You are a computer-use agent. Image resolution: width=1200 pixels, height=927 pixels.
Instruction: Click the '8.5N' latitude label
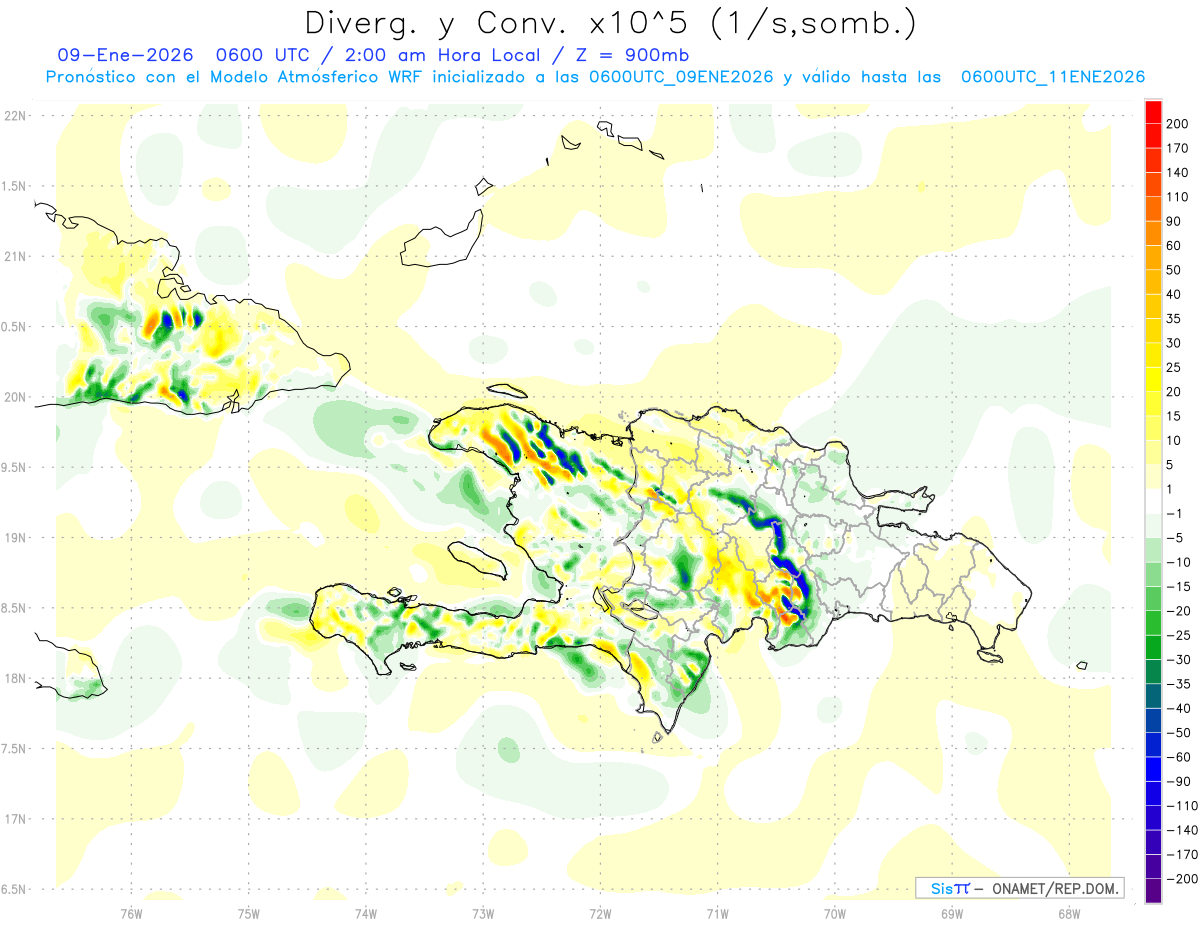coord(13,608)
